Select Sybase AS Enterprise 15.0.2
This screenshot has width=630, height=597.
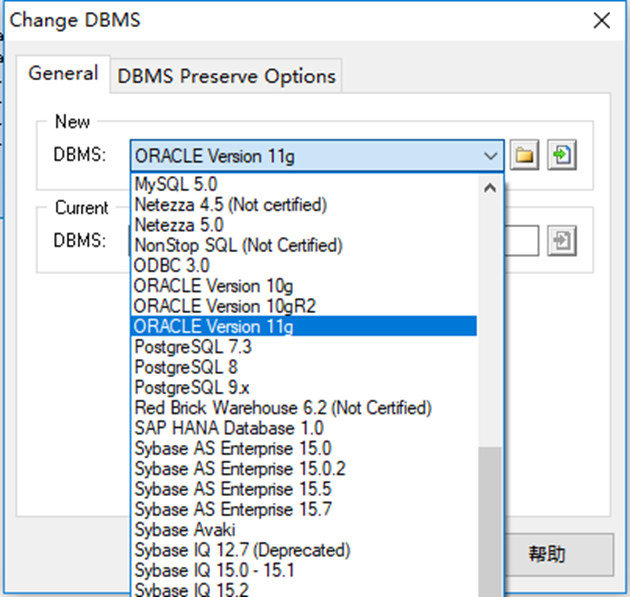304,468
